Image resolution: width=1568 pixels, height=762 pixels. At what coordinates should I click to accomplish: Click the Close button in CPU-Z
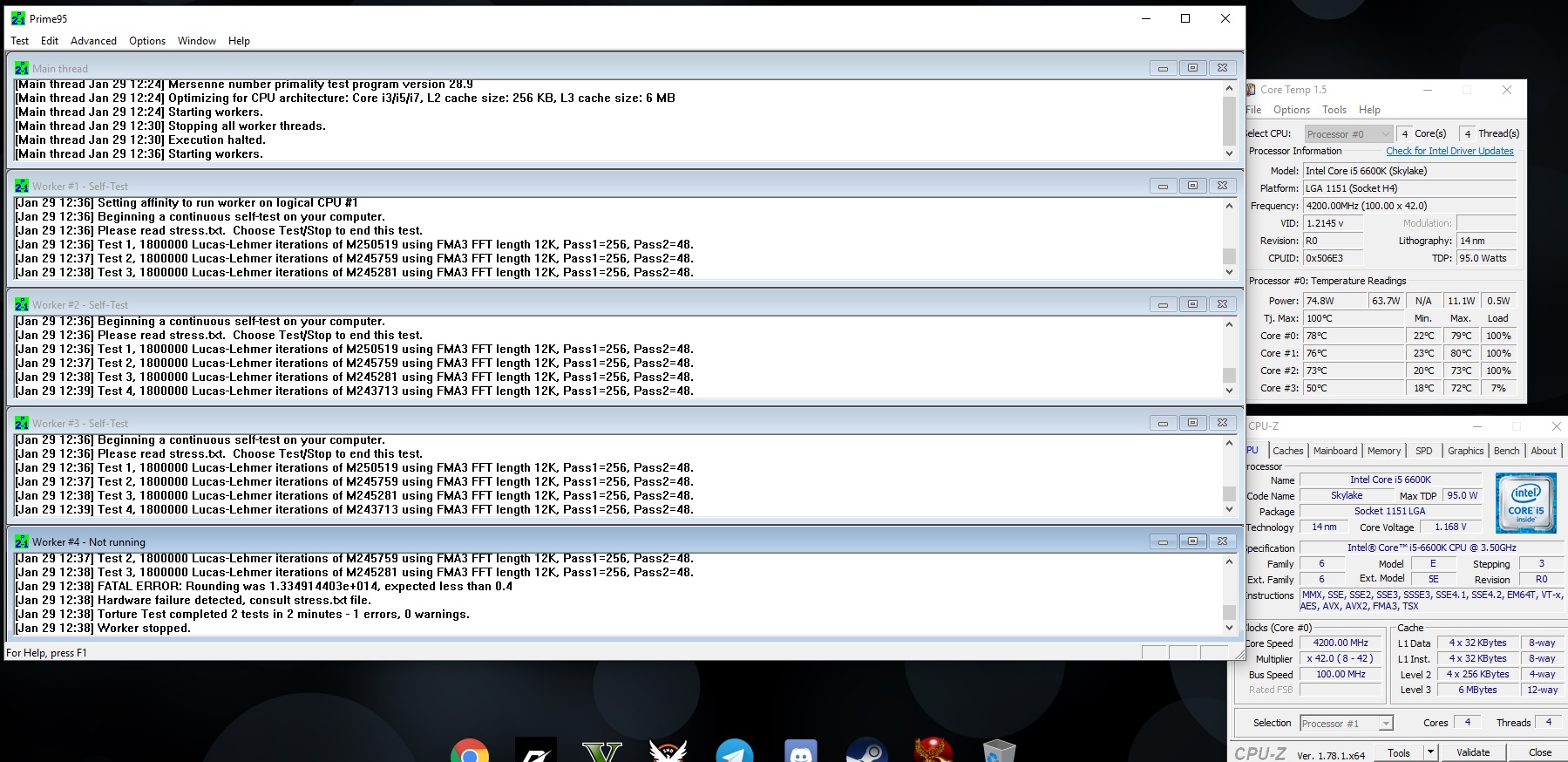pyautogui.click(x=1540, y=752)
